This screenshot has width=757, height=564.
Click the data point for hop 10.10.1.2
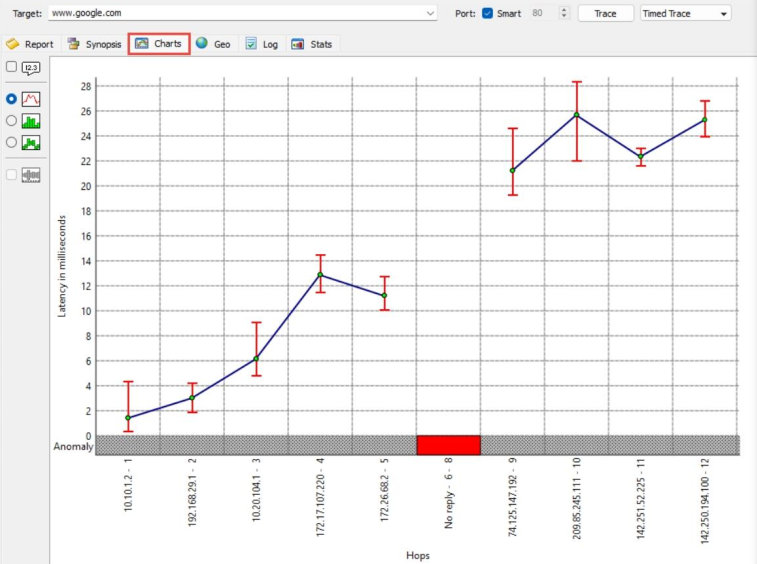128,418
